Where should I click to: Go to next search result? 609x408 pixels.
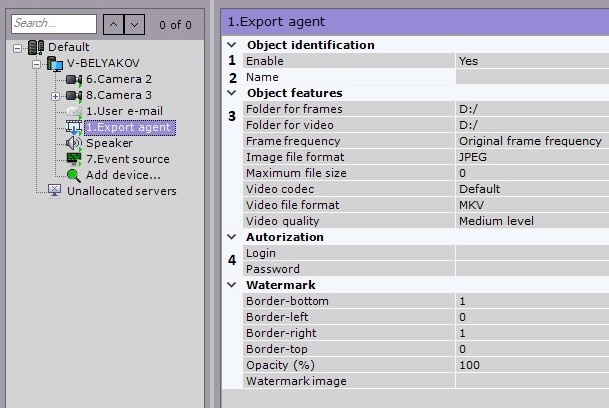135,23
